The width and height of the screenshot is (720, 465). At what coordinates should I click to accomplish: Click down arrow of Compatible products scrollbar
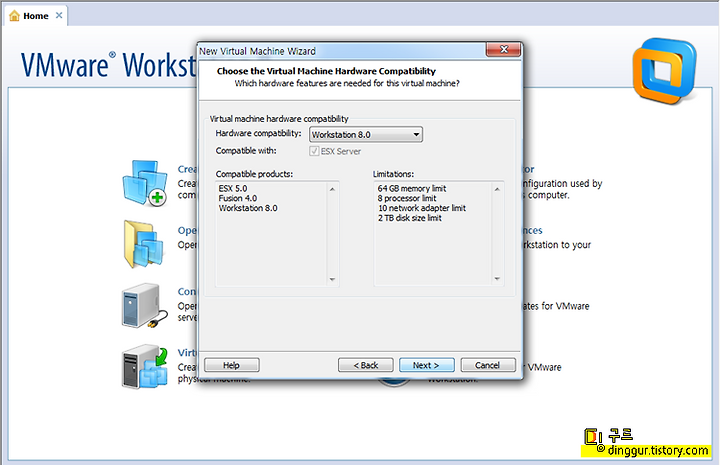point(332,279)
